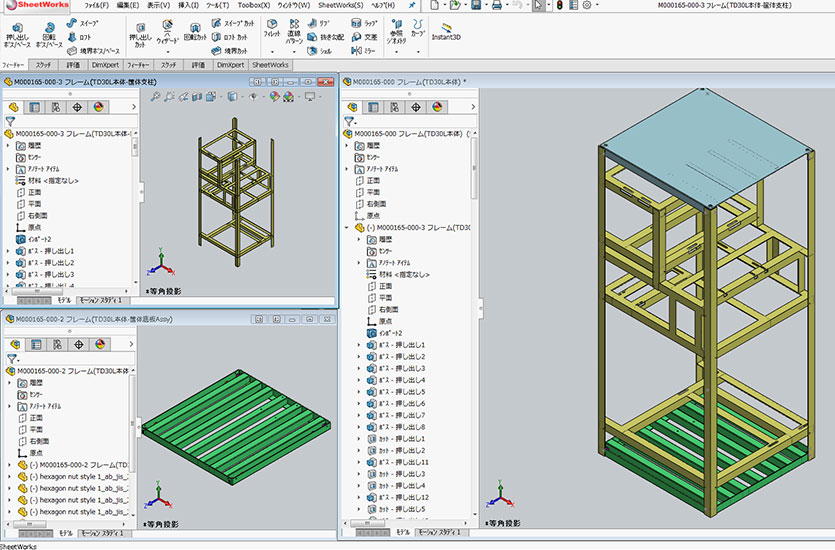Click the green floor panel model in M000165-000-2 viewport
835x550 pixels.
click(236, 427)
